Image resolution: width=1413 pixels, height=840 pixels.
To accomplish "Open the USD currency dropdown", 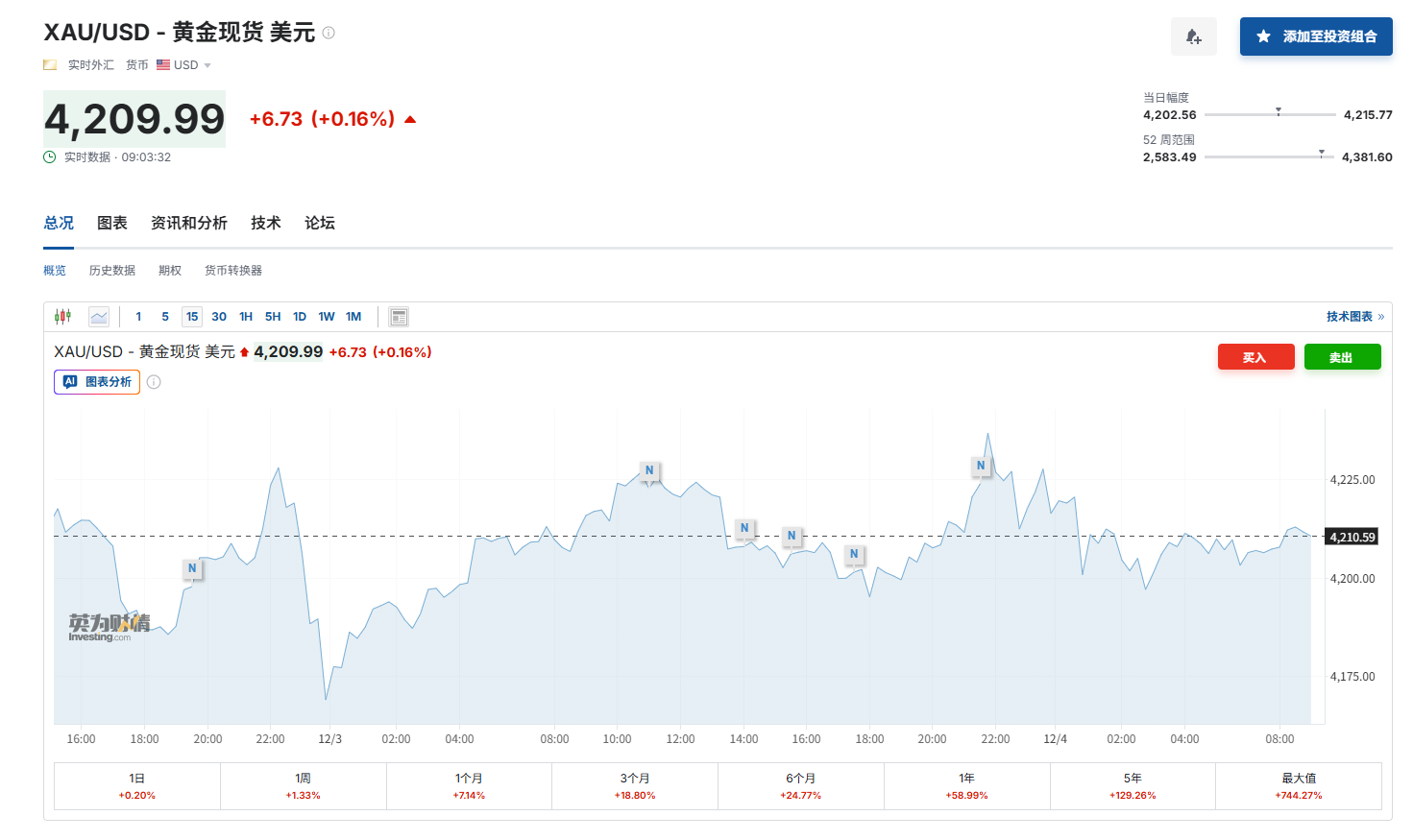I will click(184, 65).
